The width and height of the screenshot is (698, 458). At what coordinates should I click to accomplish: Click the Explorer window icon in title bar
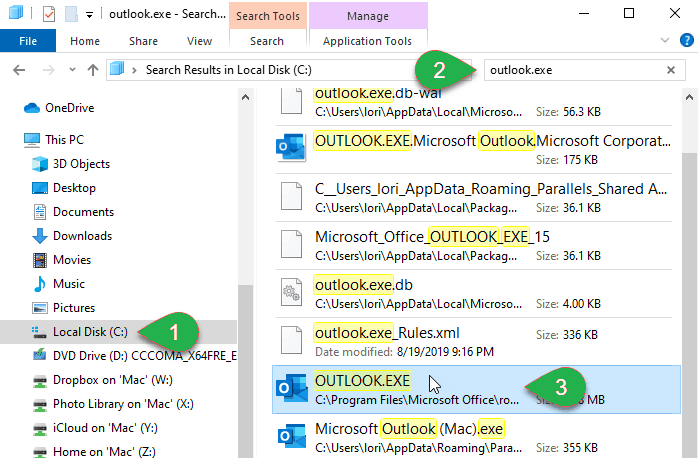coord(16,12)
